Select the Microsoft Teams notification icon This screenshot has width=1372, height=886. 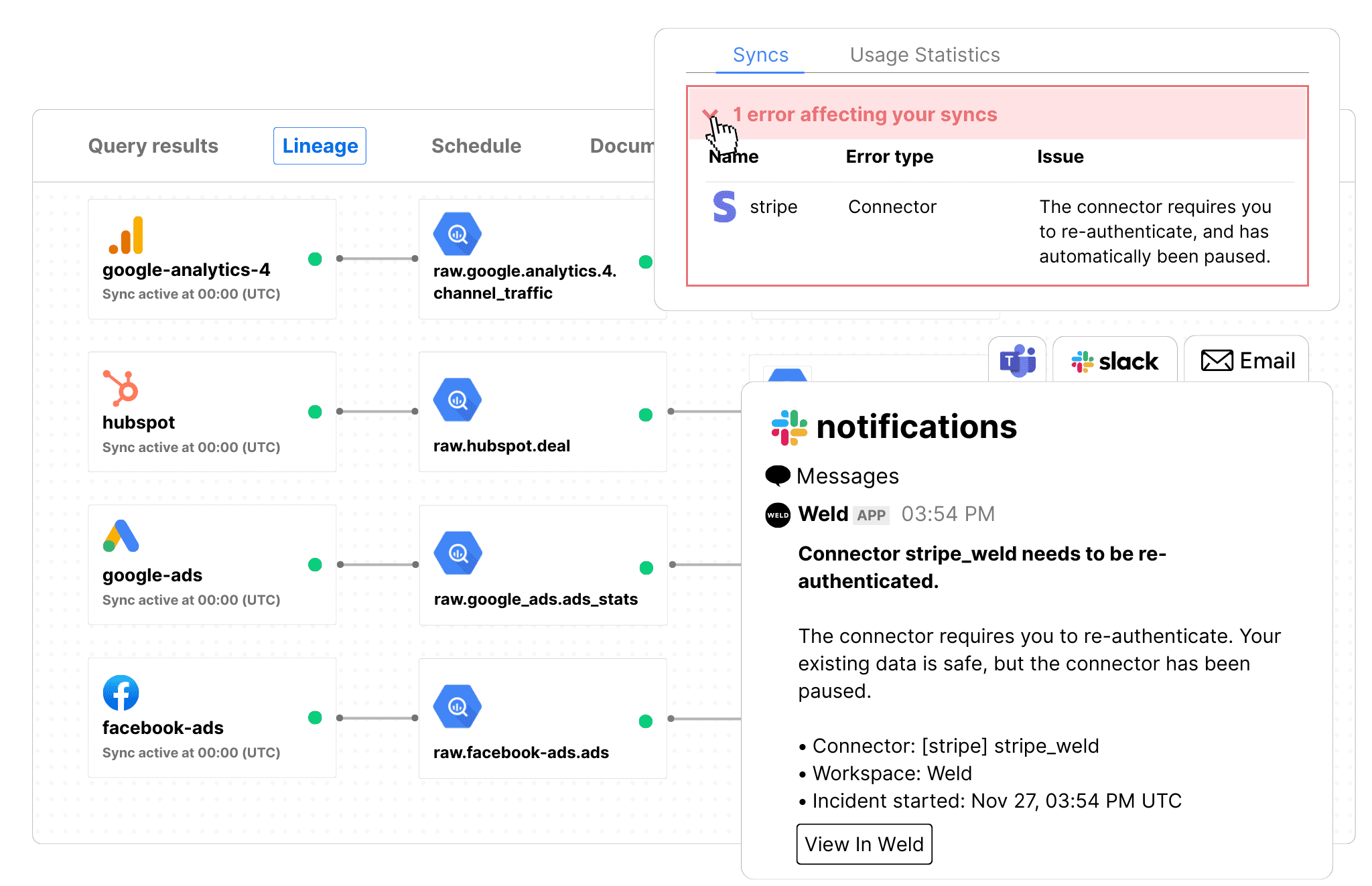[1017, 361]
